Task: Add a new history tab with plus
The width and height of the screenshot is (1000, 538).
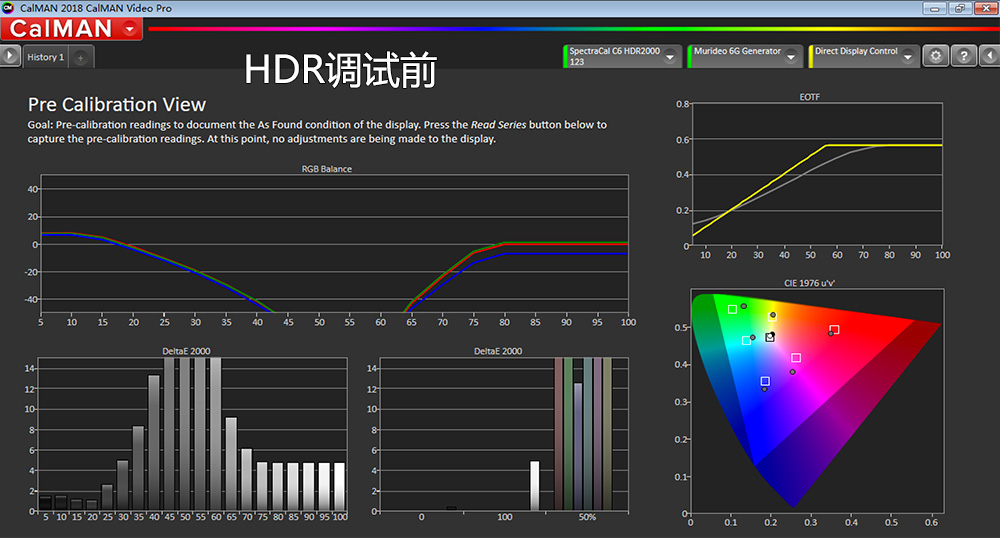Action: 81,58
